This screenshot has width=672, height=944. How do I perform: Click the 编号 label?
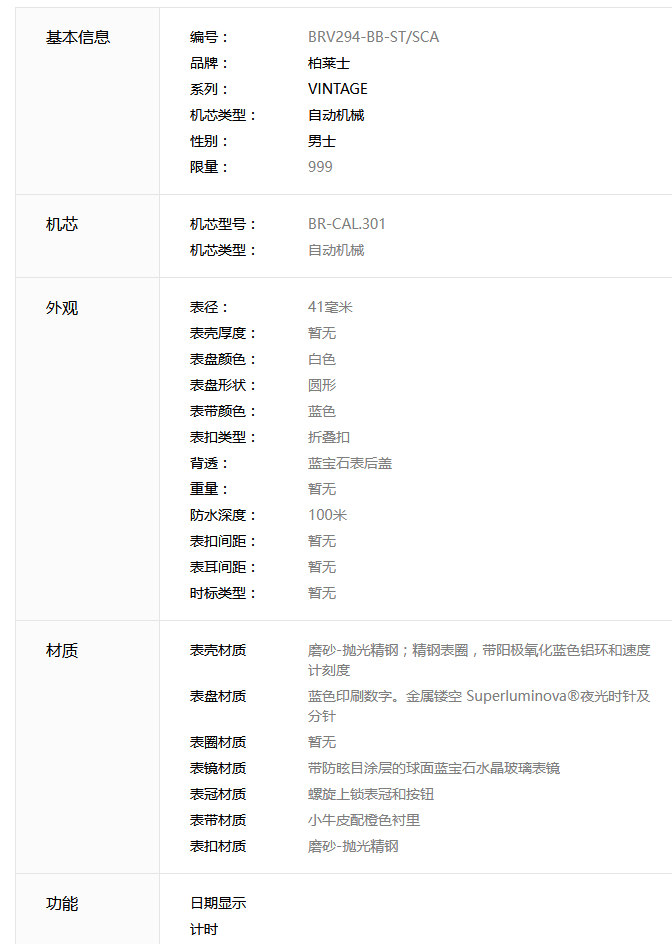click(208, 37)
